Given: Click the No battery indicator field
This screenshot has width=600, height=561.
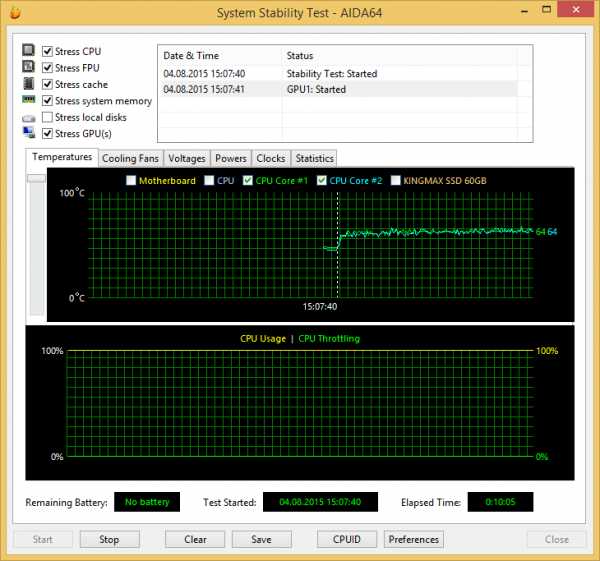Looking at the screenshot, I should [x=147, y=502].
